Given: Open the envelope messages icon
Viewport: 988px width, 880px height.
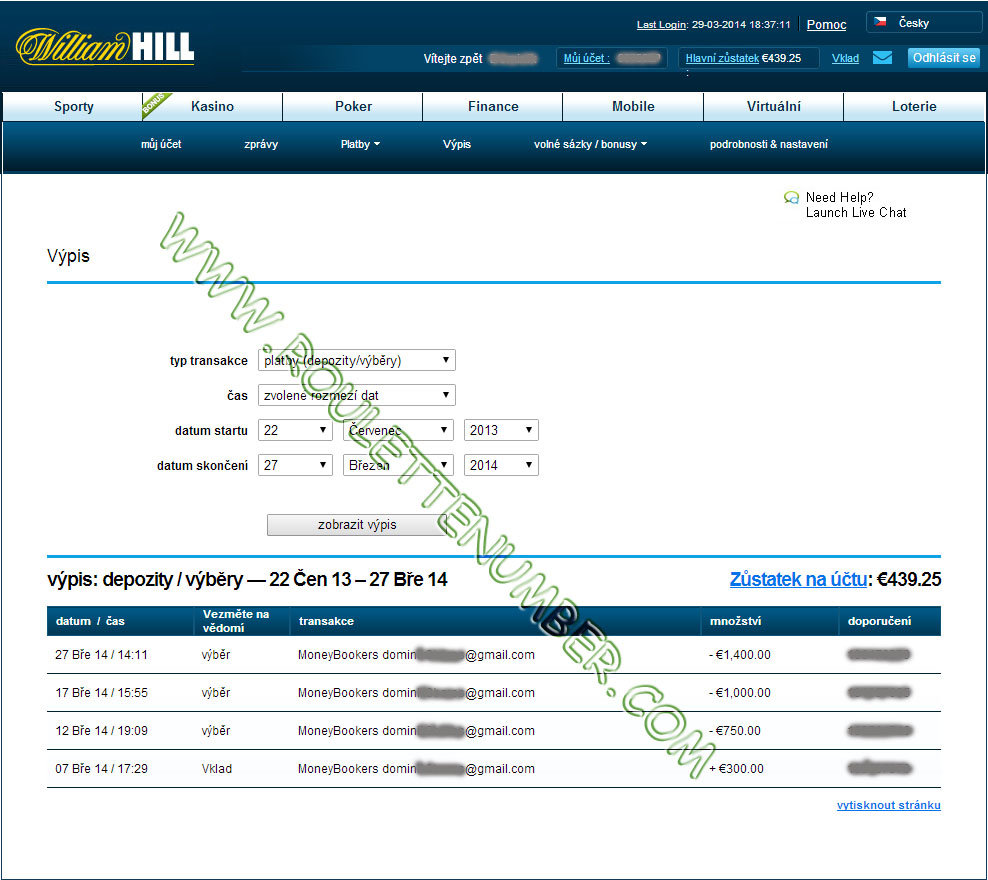Looking at the screenshot, I should (x=882, y=58).
